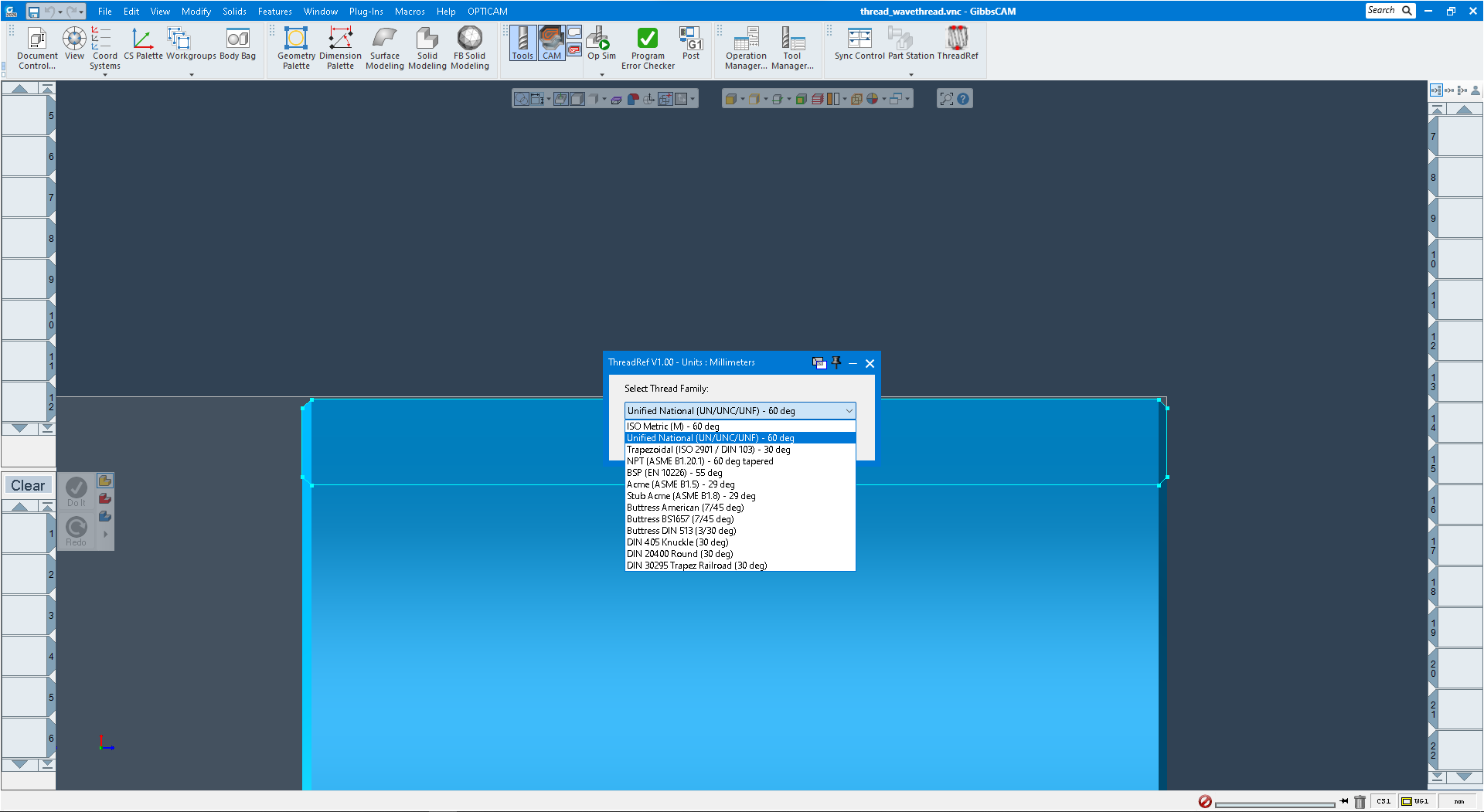Expand the Op Sim options arrow
This screenshot has width=1484, height=812.
click(x=601, y=74)
